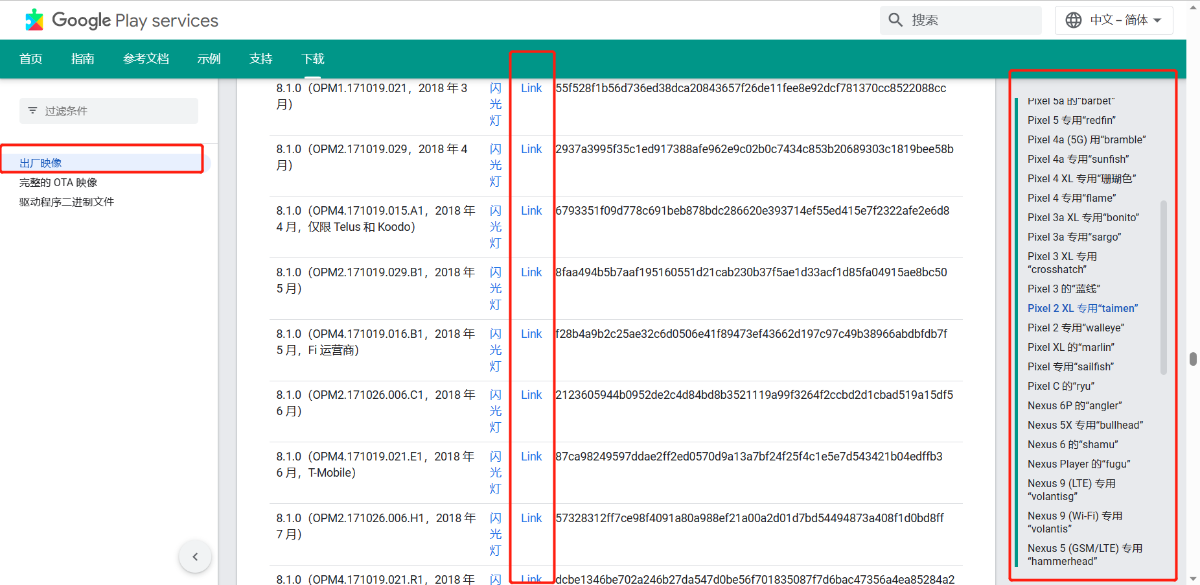Jump to Pixel 4 XL 专用 珊瑚色
The width and height of the screenshot is (1200, 585).
(1082, 179)
